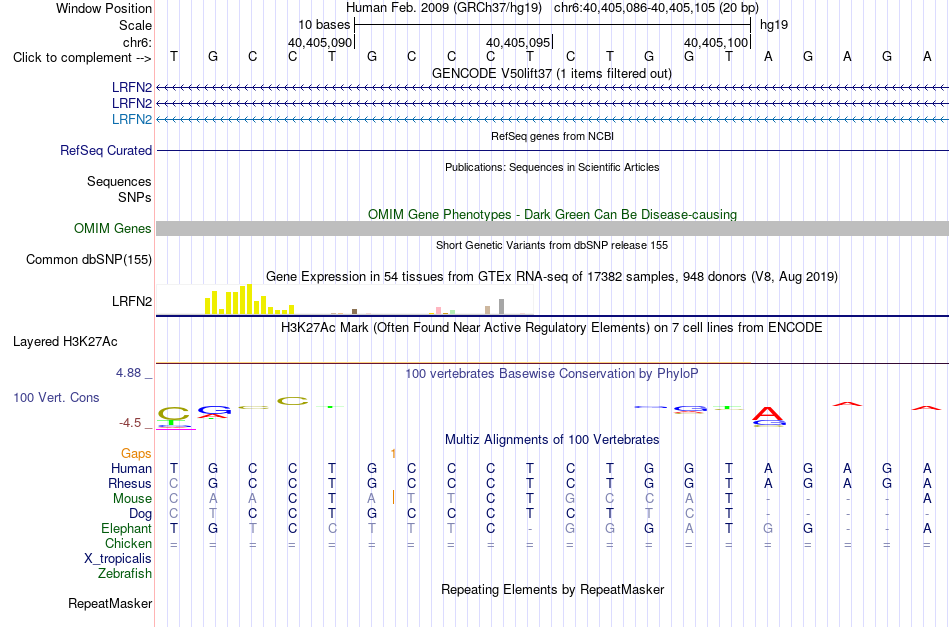Image resolution: width=950 pixels, height=627 pixels.
Task: Click the 4.88 PhyloP upper scale value
Action: [129, 373]
